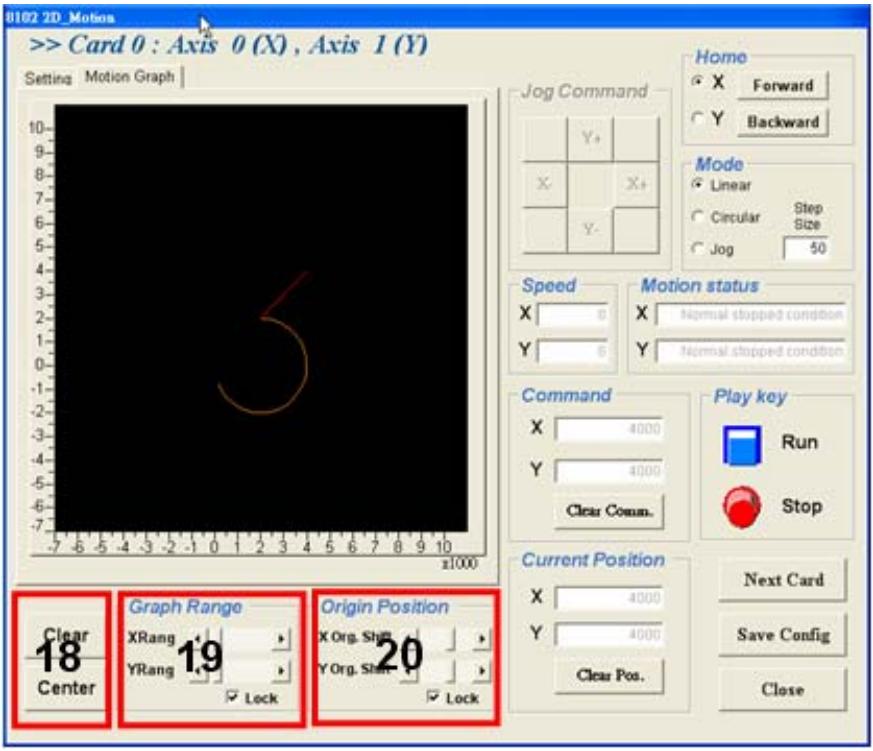Click the red Stop icon
The height and width of the screenshot is (751, 873).
point(742,507)
